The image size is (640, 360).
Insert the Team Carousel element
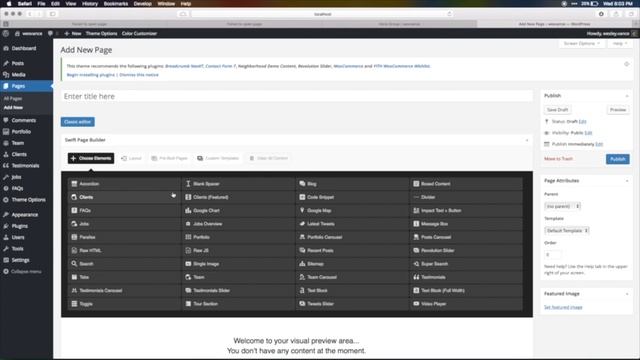(352, 277)
